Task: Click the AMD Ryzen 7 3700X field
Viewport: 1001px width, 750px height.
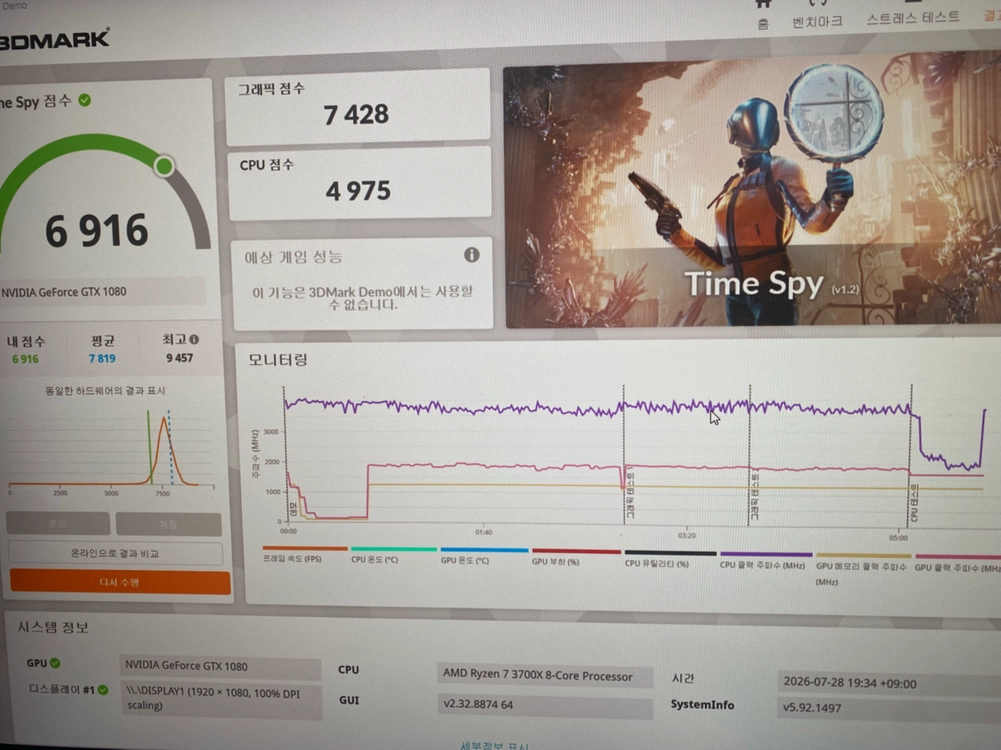Action: coord(545,675)
